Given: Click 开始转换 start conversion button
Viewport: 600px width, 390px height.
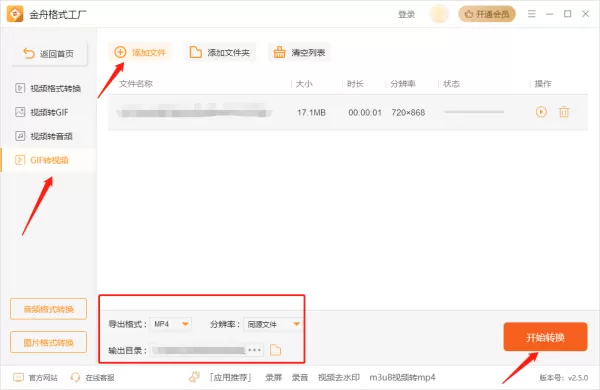Looking at the screenshot, I should click(545, 337).
